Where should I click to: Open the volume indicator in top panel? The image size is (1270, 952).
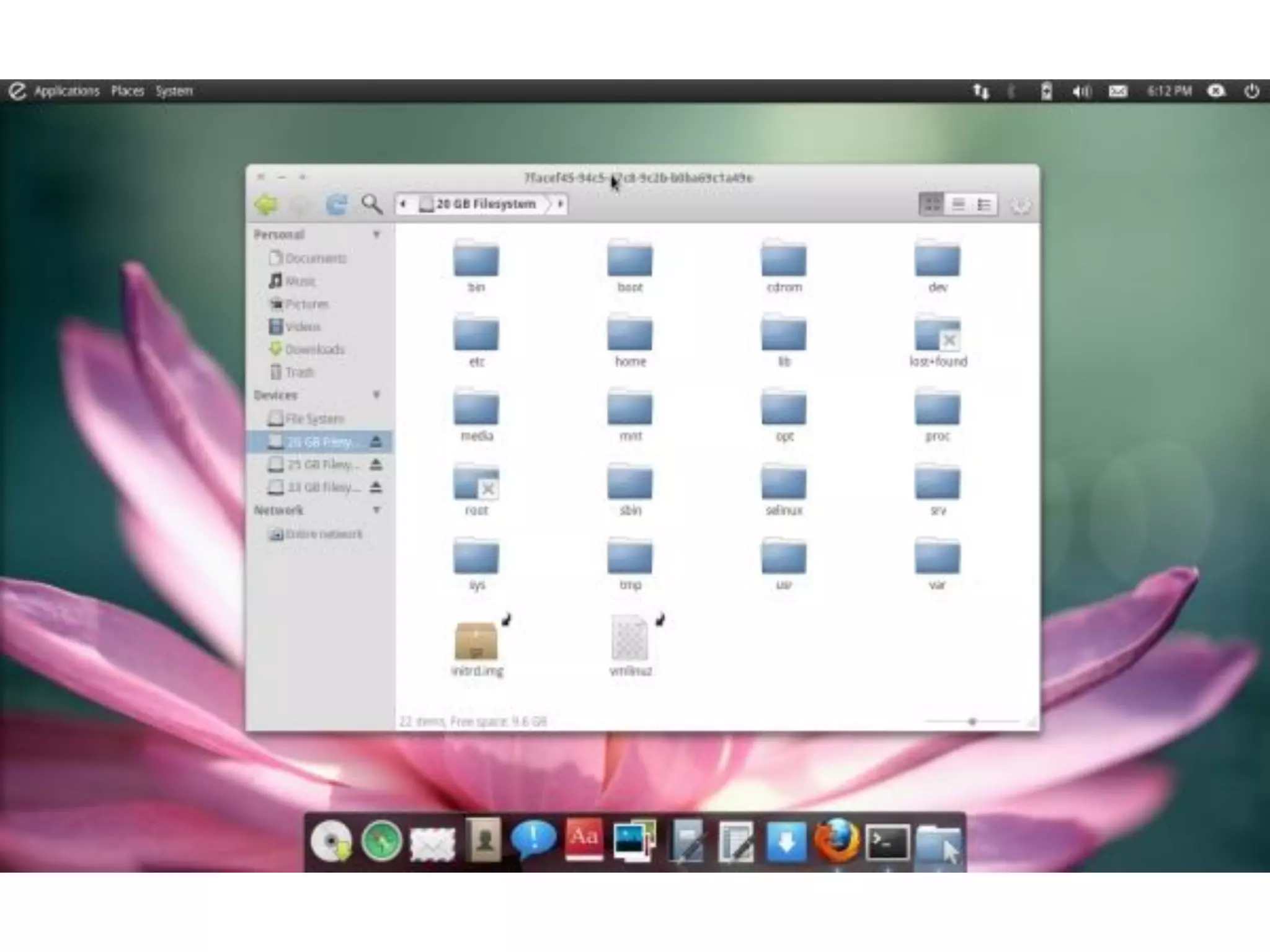1081,92
